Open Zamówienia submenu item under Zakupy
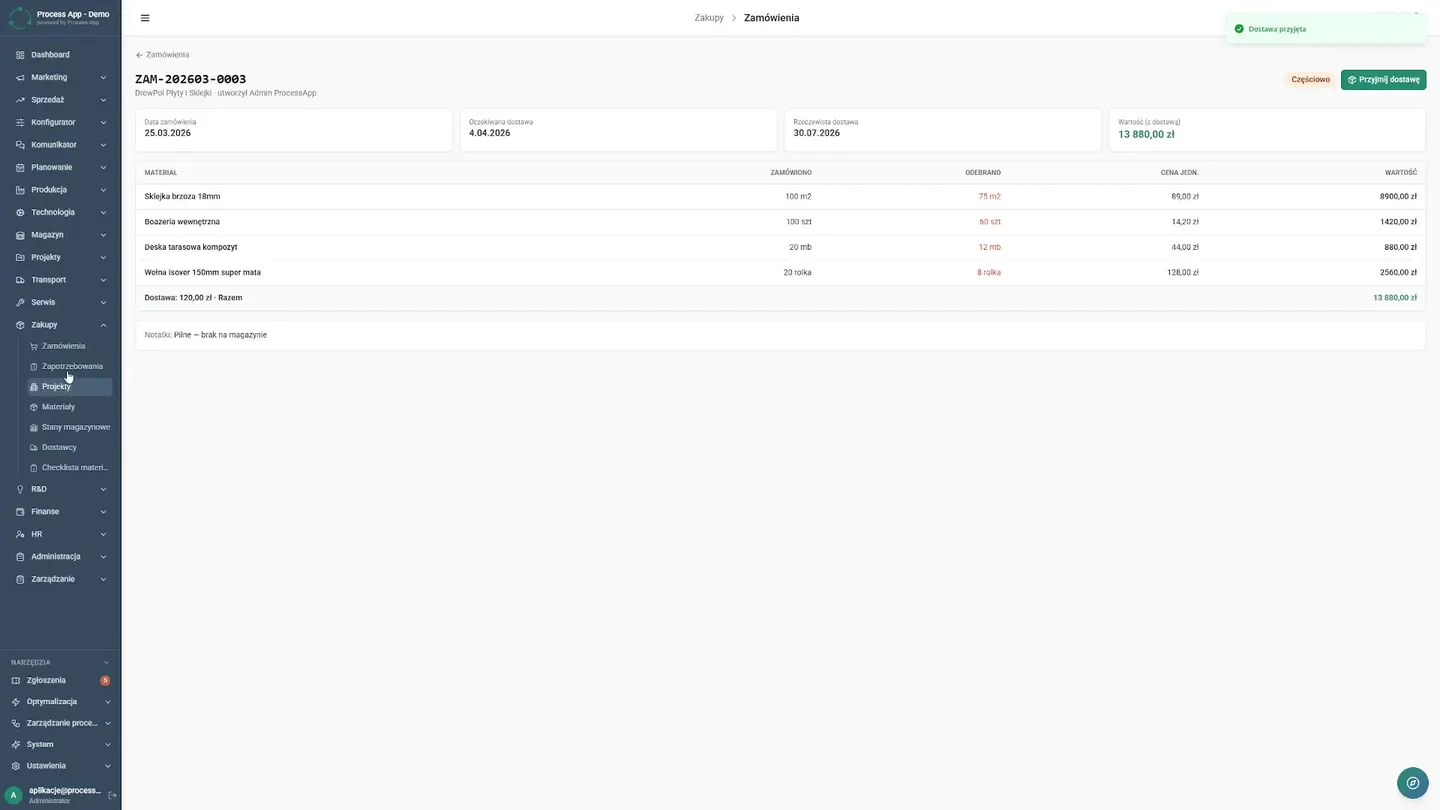 tap(69, 346)
